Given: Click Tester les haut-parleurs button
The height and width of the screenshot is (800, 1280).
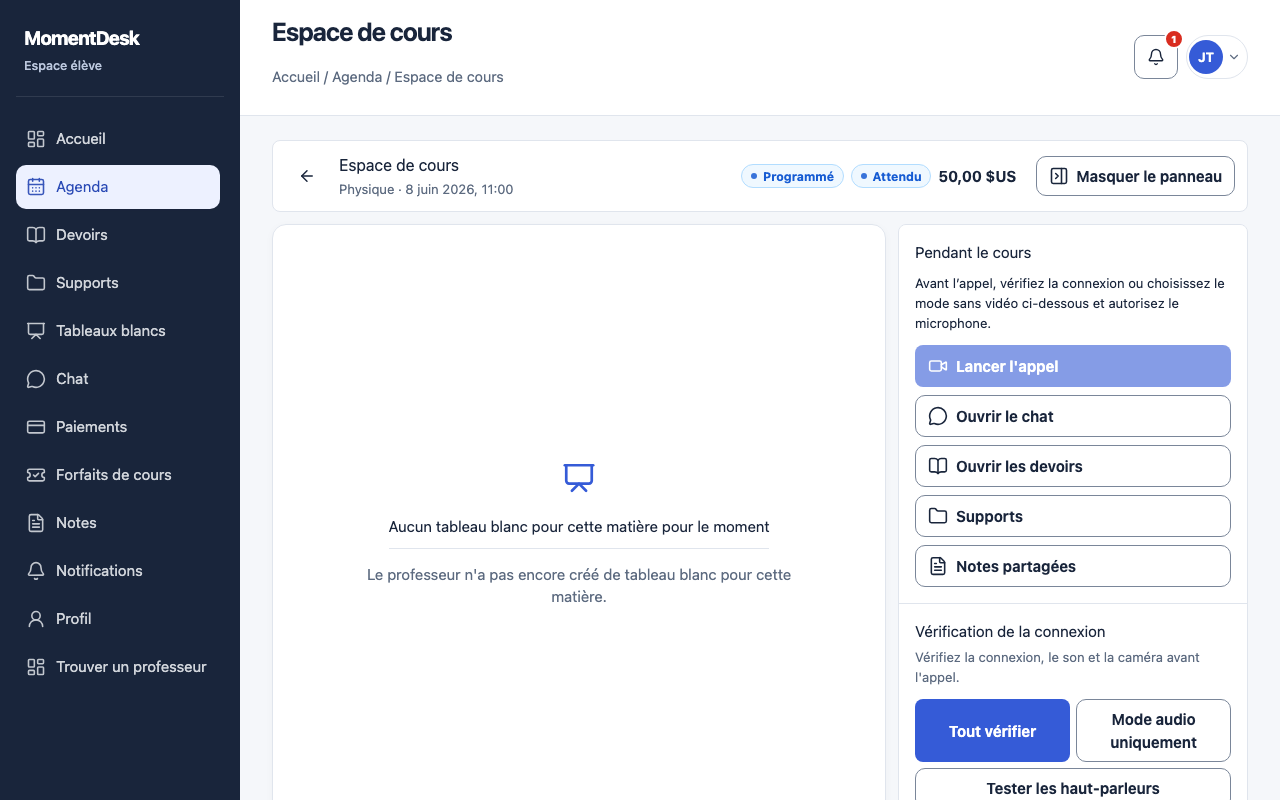Looking at the screenshot, I should (x=1073, y=788).
